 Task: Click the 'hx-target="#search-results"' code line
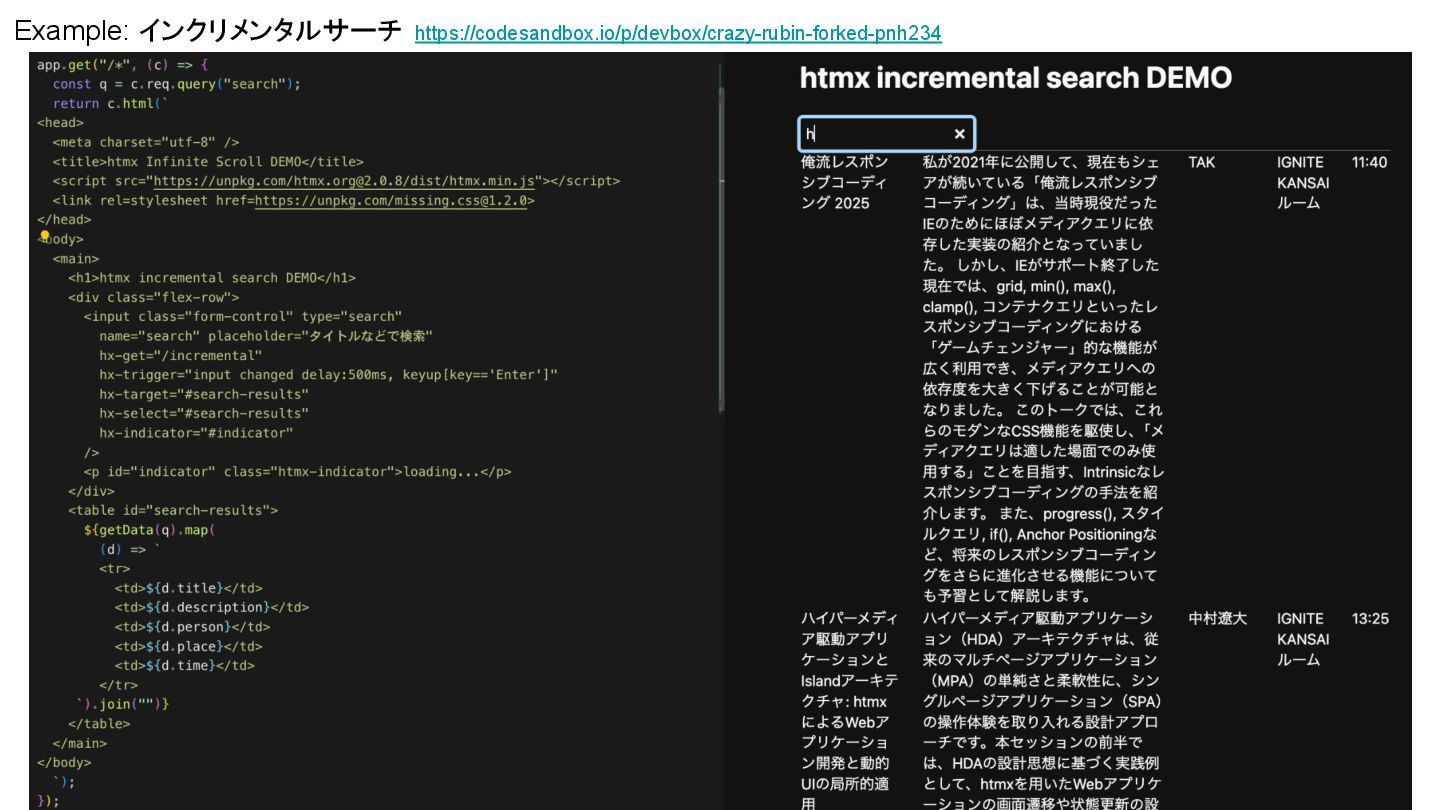pos(204,394)
